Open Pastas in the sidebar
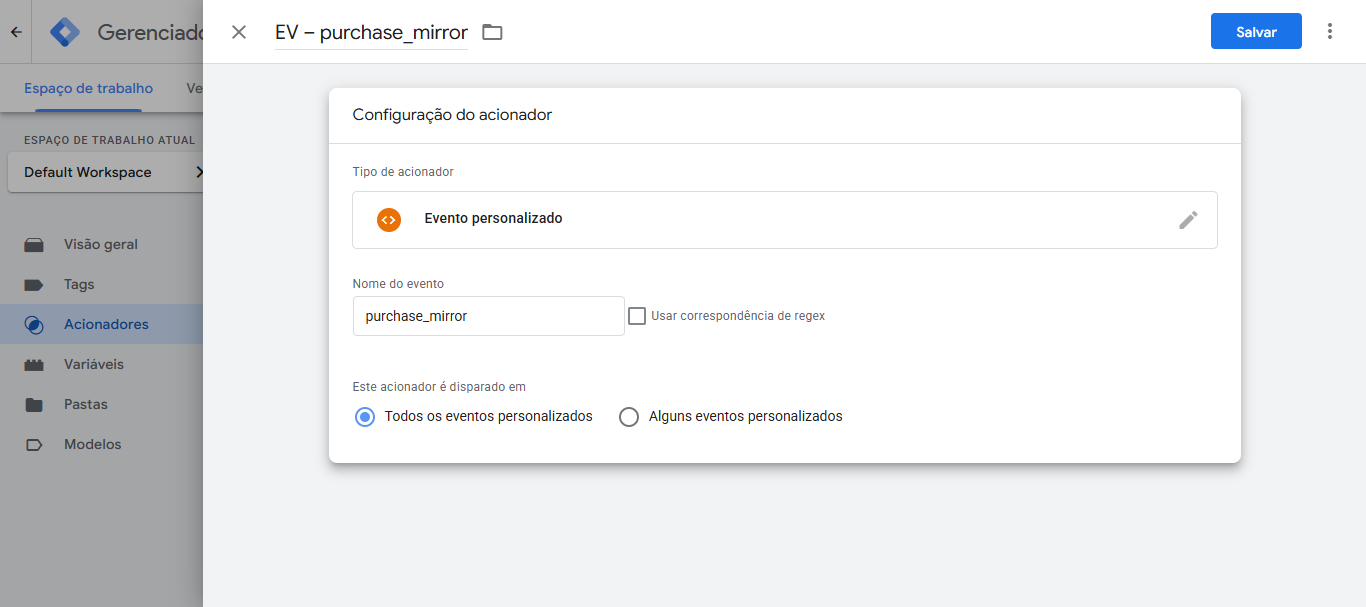1366x607 pixels. pyautogui.click(x=85, y=404)
